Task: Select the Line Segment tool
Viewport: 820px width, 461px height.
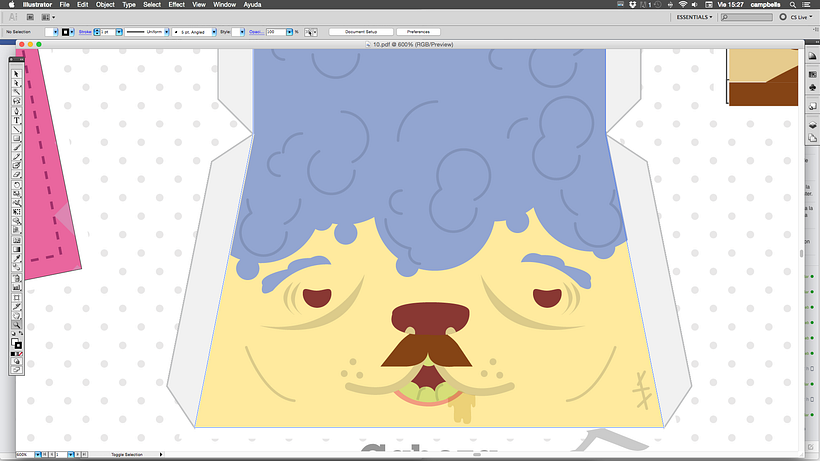Action: click(x=16, y=129)
